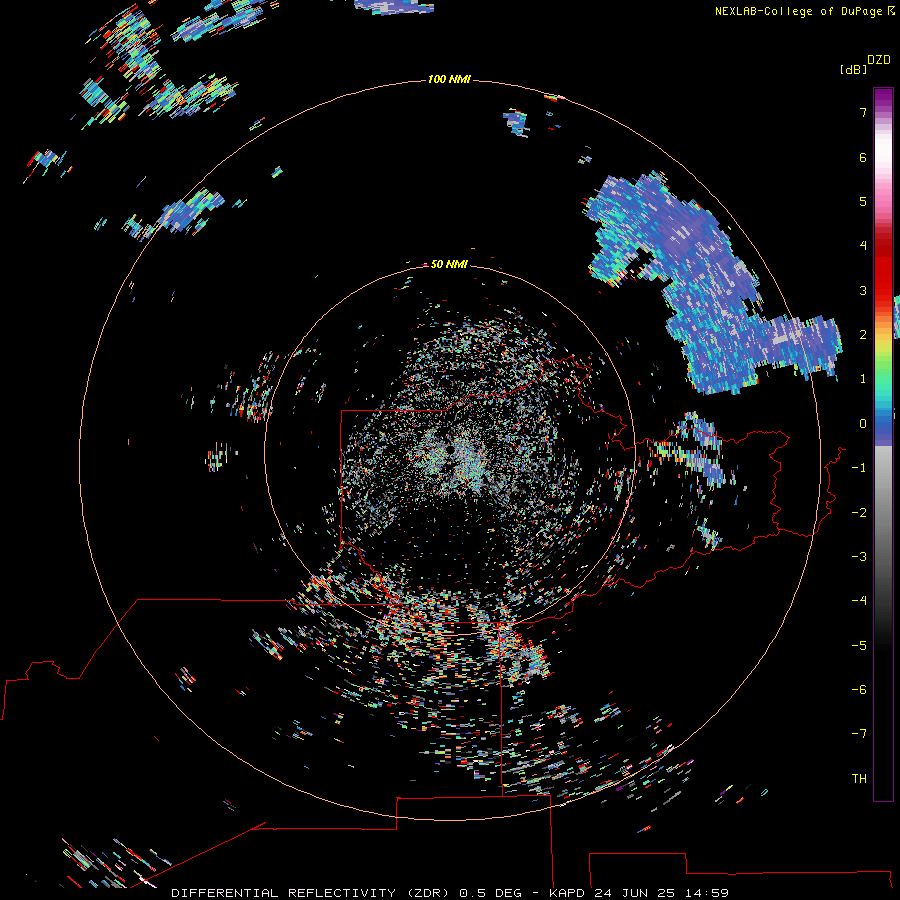Click the NEXLAB-College of DuPage watermark text
This screenshot has height=900, width=900.
click(805, 11)
